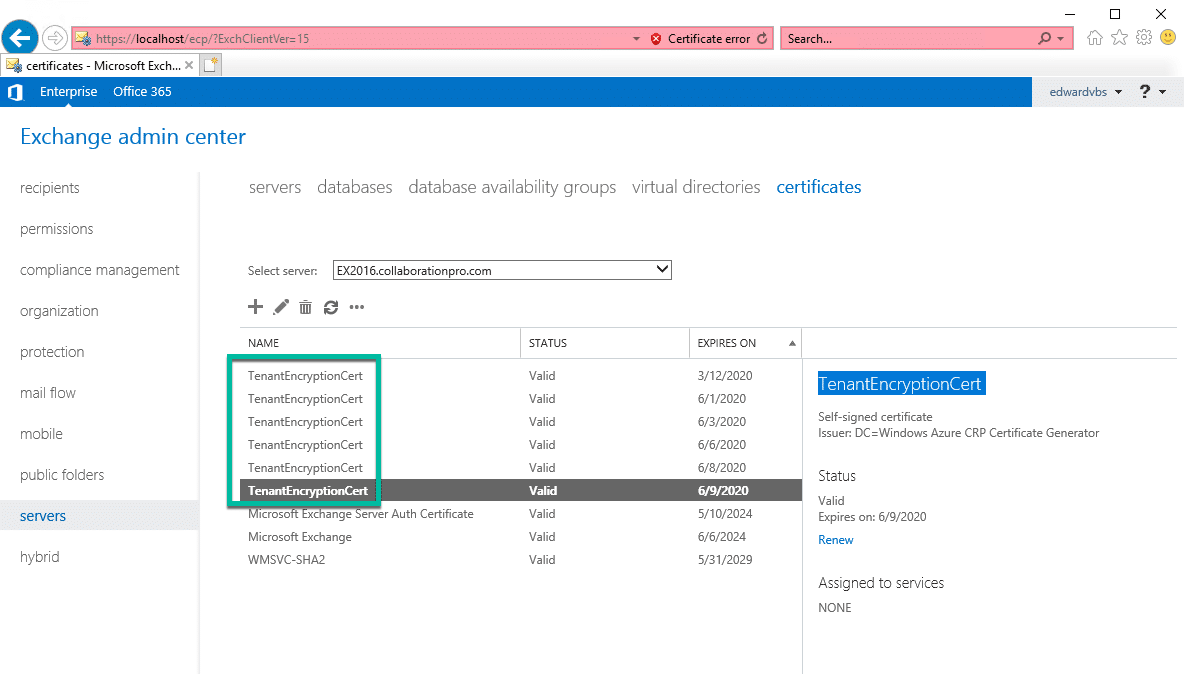Open browser settings gear icon

tap(1143, 37)
